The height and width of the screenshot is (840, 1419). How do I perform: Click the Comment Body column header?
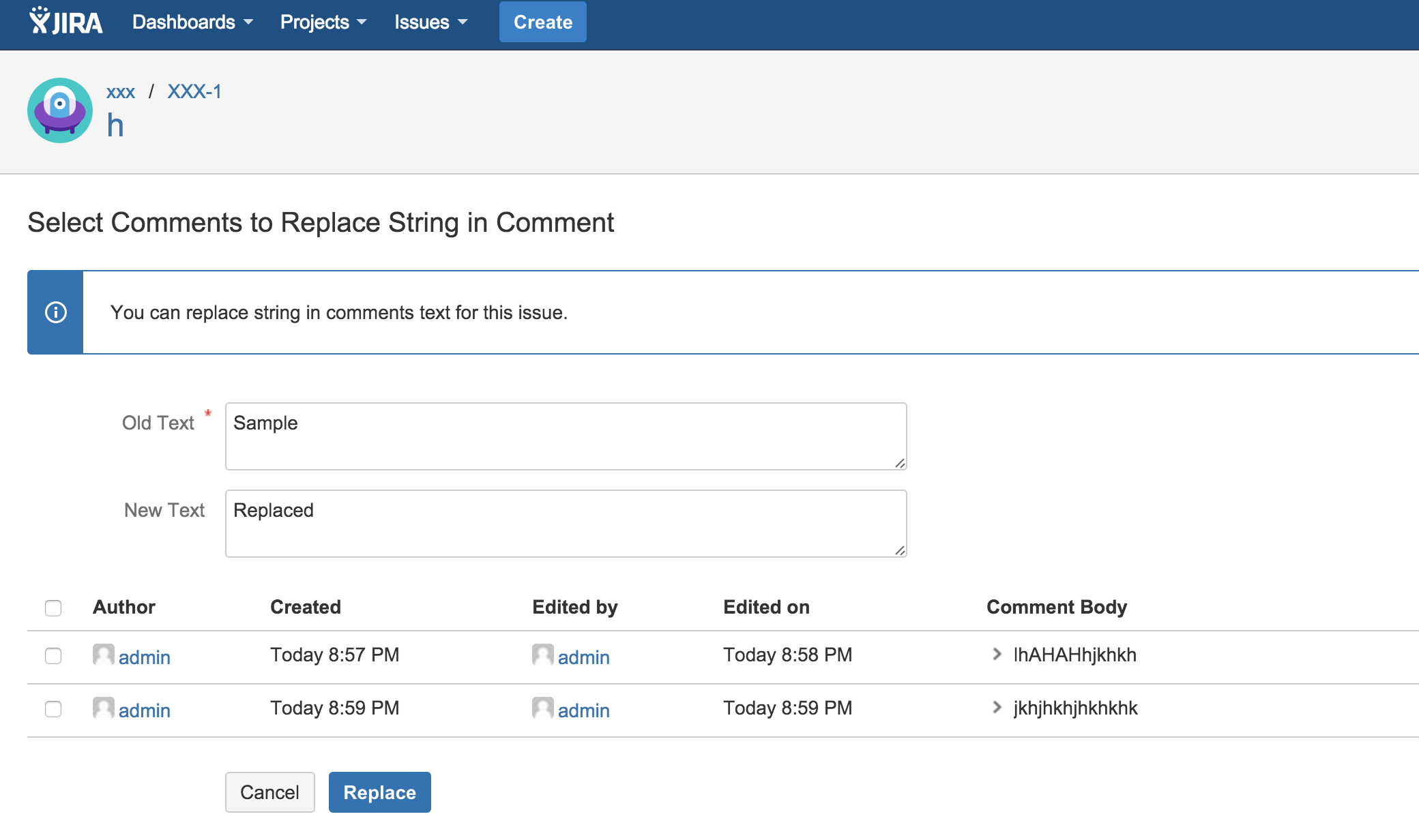(x=1057, y=607)
